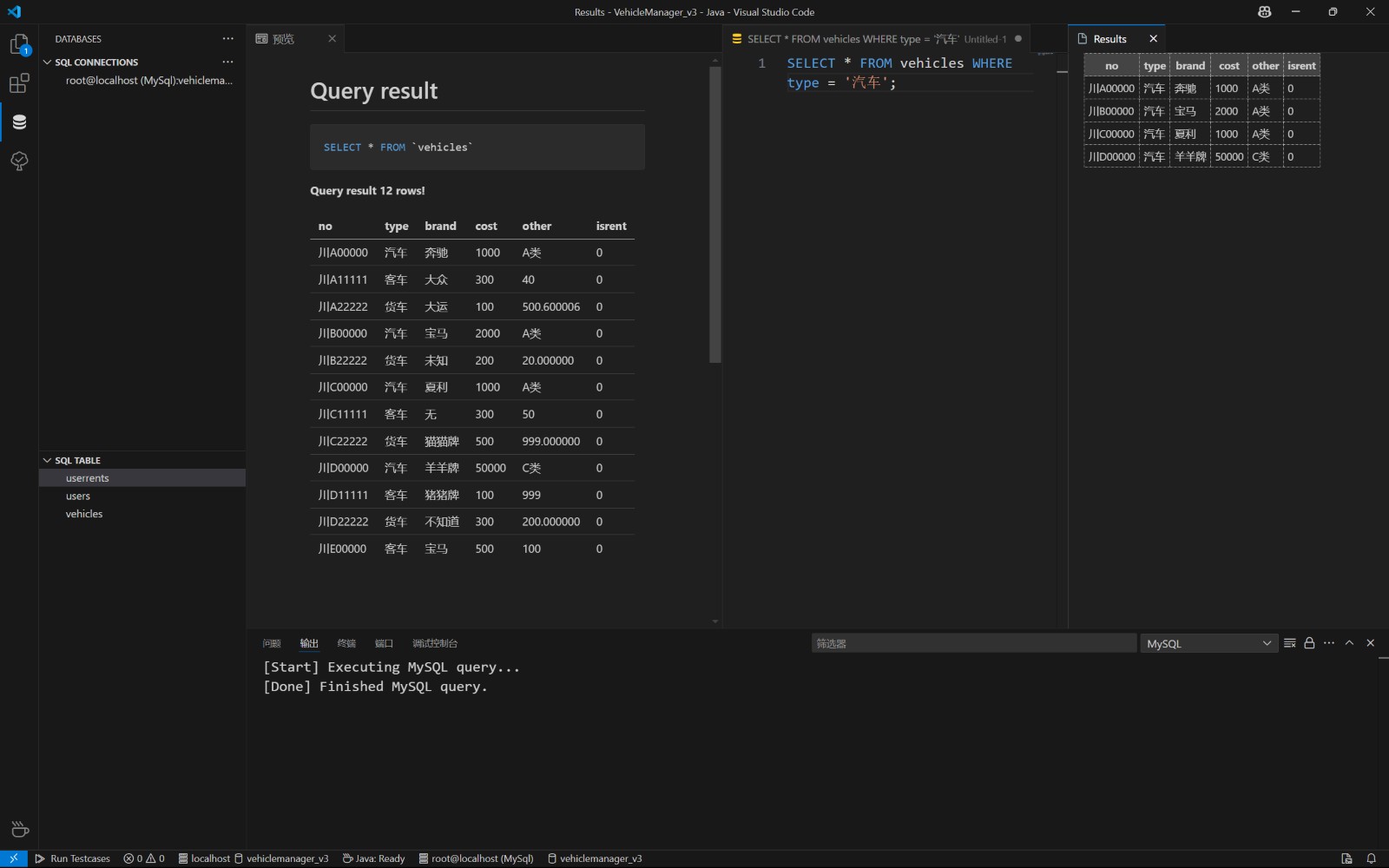The width and height of the screenshot is (1389, 868).
Task: Click root@localhost (MySql) status item
Action: [476, 858]
